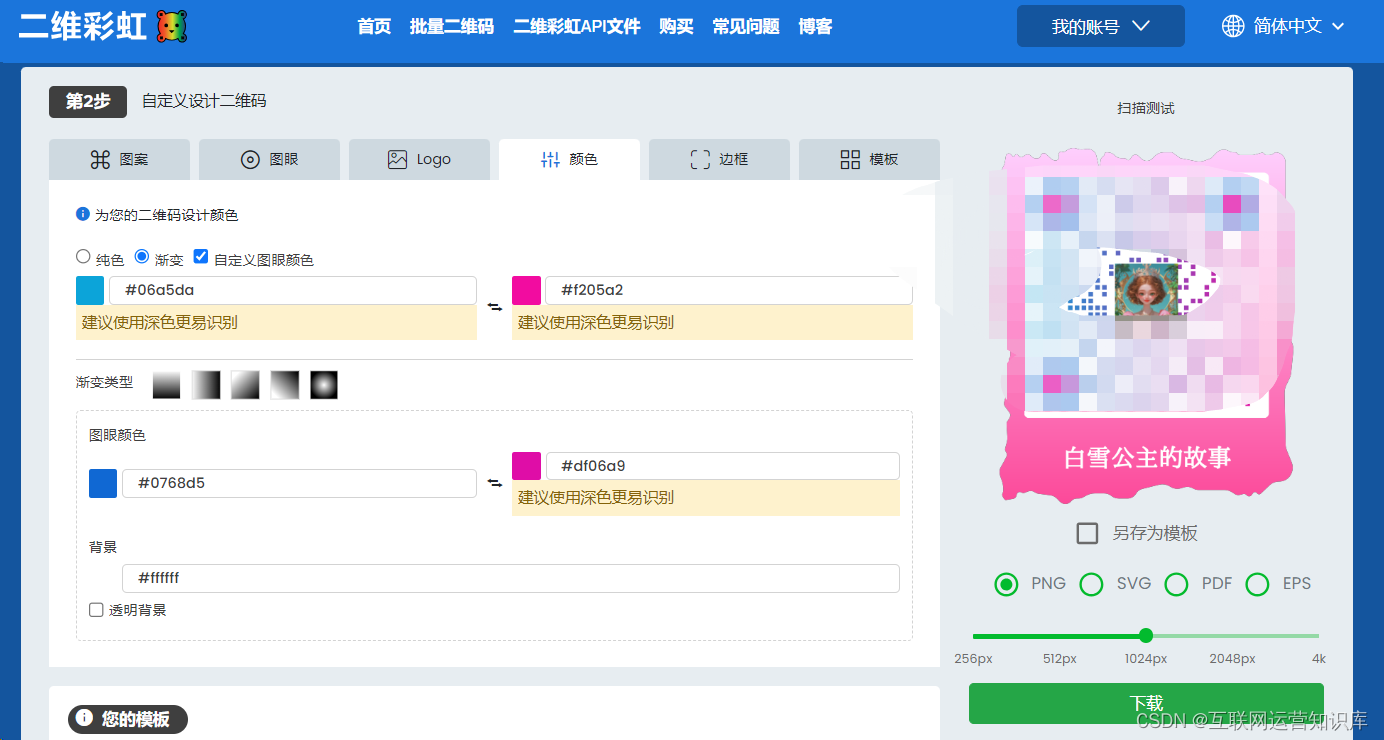Click the green 下载 download button

[x=1146, y=703]
